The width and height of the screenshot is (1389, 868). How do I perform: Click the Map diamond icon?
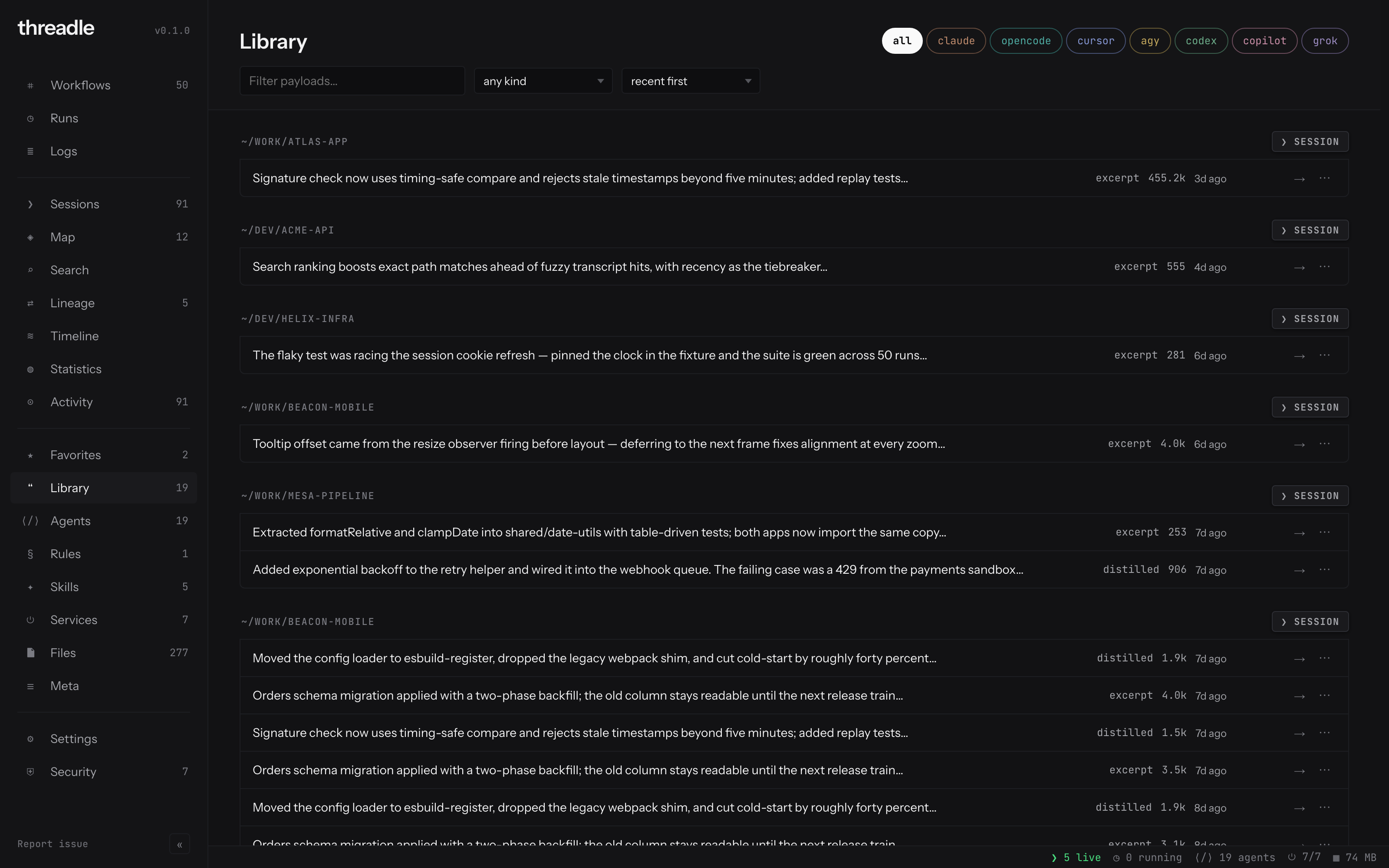[30, 238]
